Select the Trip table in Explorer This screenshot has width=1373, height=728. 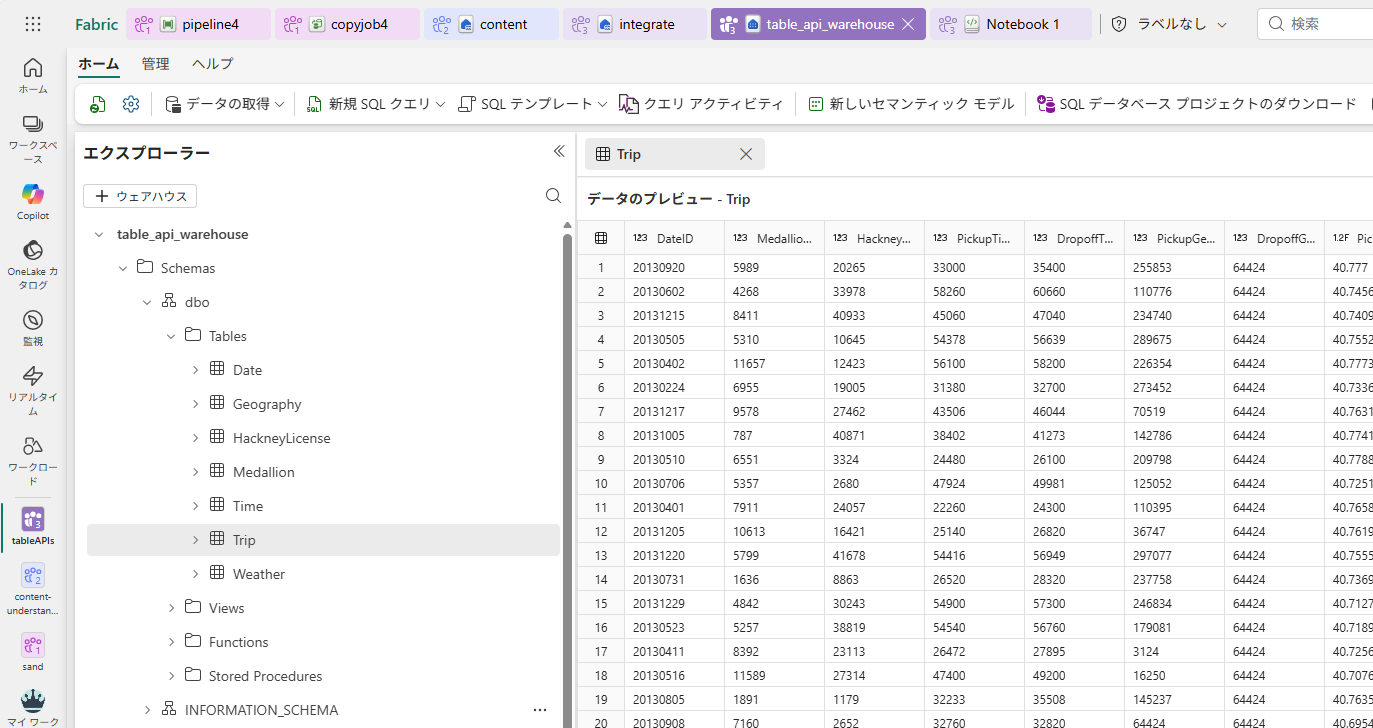323,540
